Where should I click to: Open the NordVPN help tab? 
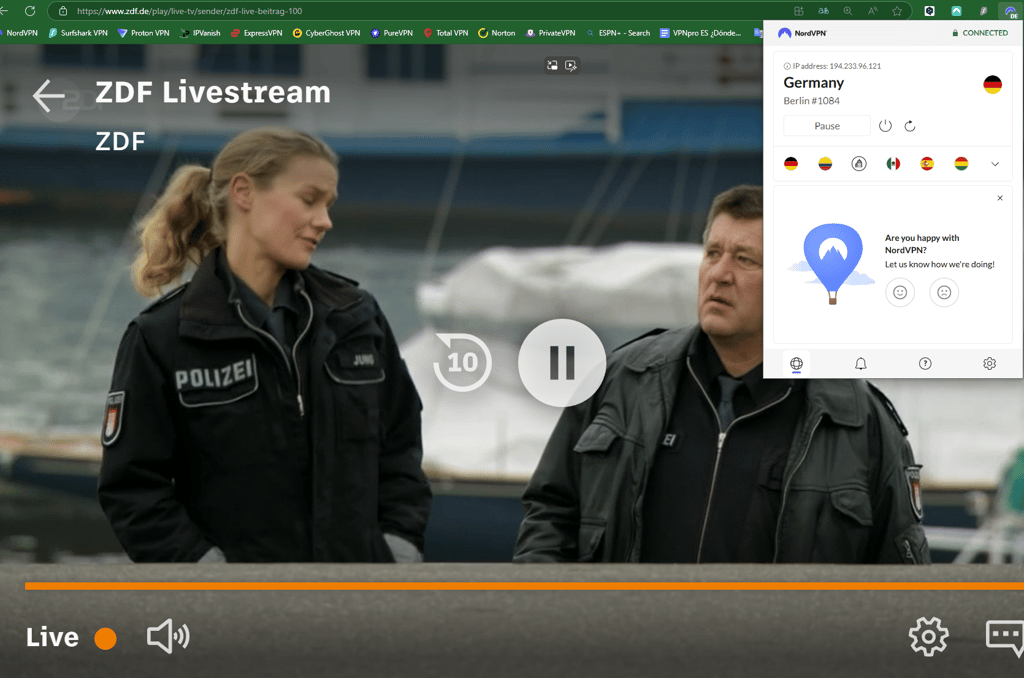point(925,364)
